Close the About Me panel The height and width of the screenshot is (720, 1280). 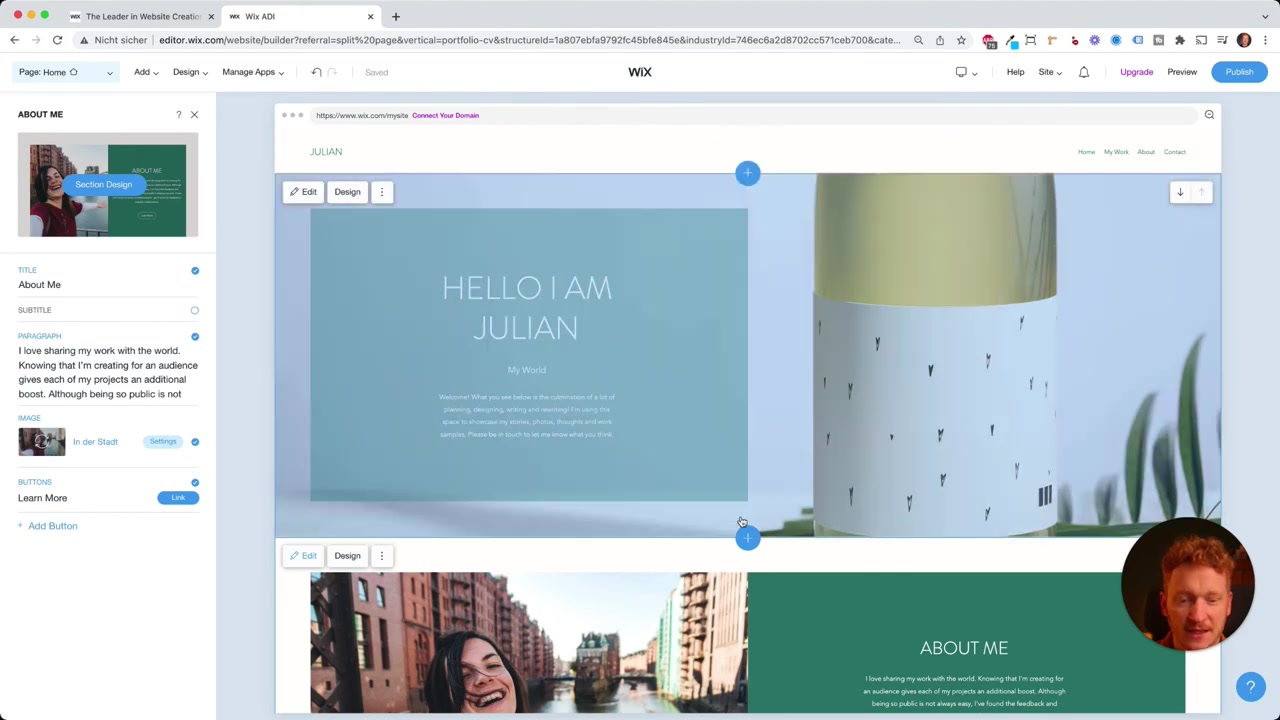[194, 115]
